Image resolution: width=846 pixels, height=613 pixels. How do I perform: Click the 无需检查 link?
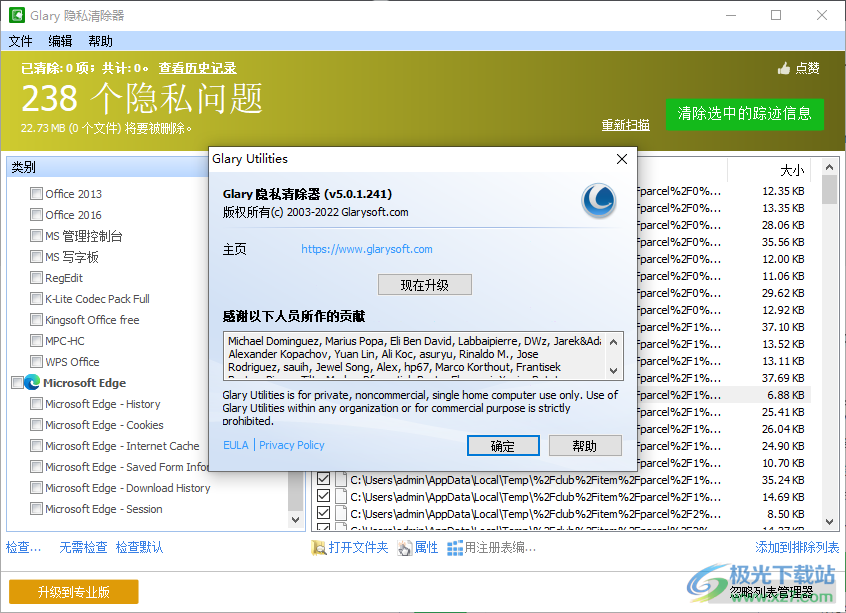click(83, 548)
